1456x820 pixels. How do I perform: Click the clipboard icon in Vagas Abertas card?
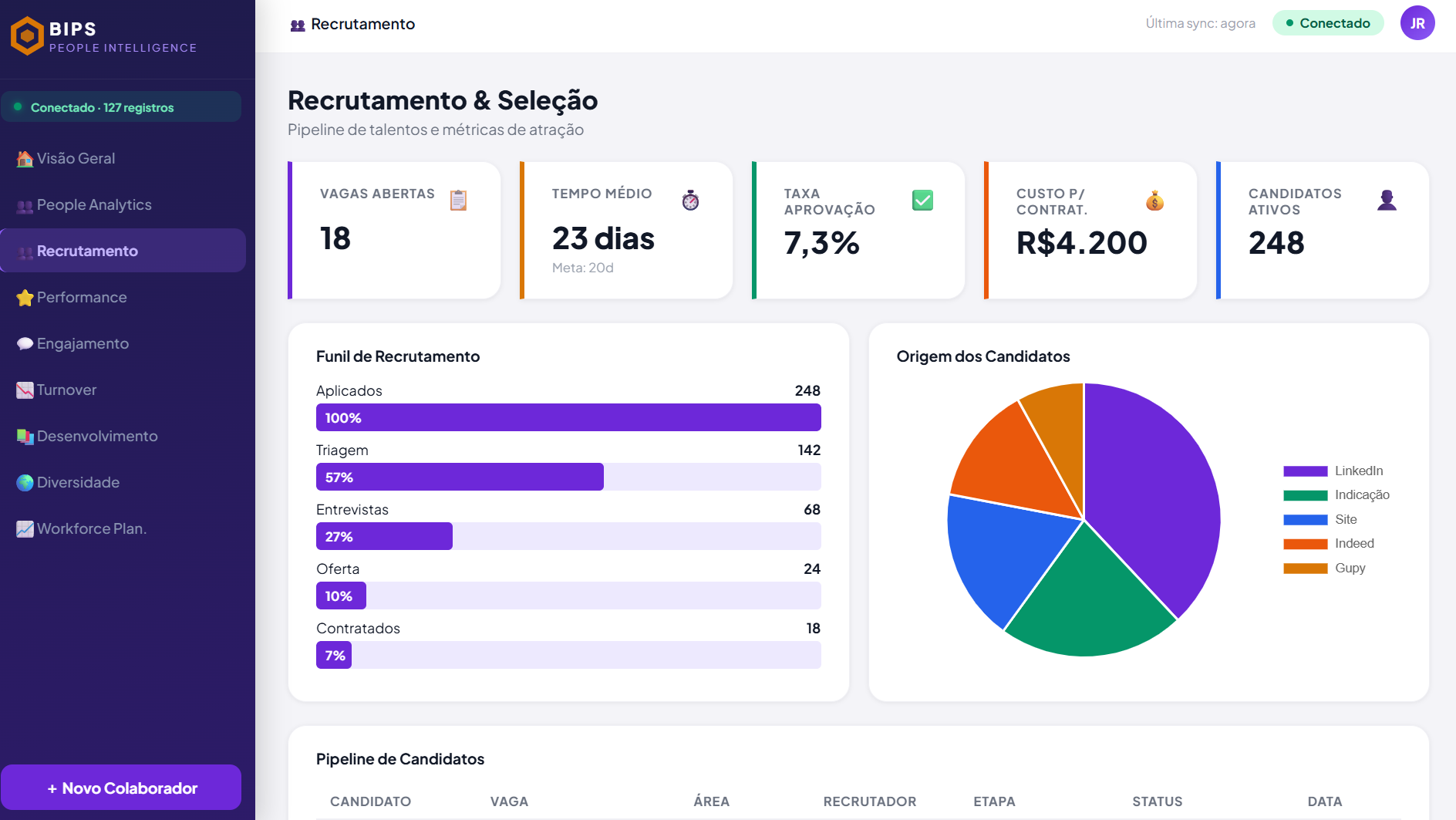click(458, 201)
